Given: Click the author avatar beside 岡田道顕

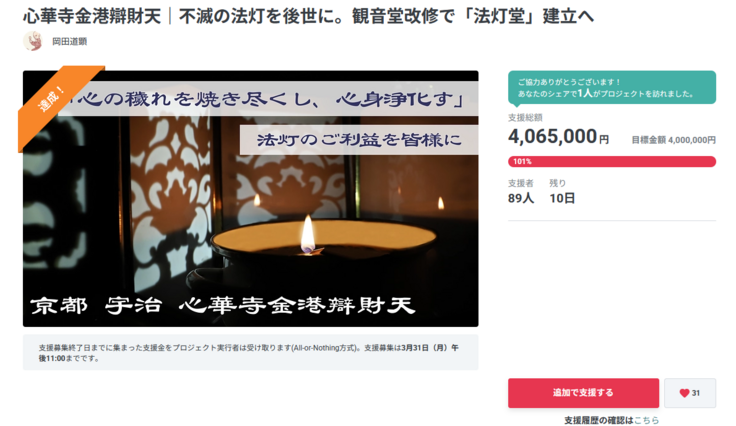Looking at the screenshot, I should point(33,41).
